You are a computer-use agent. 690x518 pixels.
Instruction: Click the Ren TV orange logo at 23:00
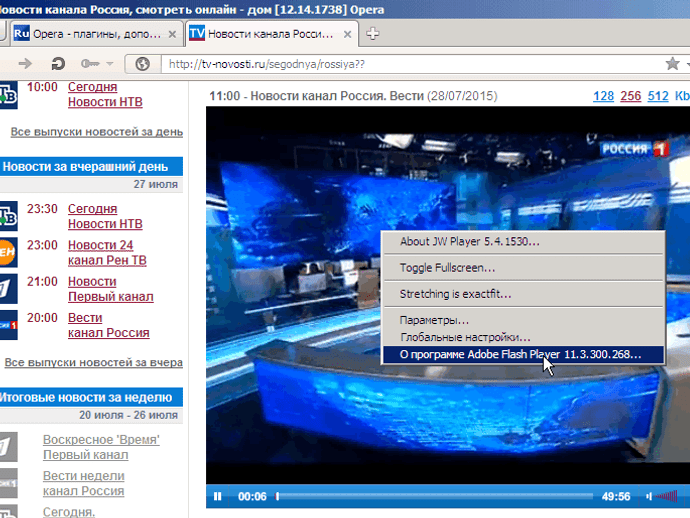tap(8, 253)
